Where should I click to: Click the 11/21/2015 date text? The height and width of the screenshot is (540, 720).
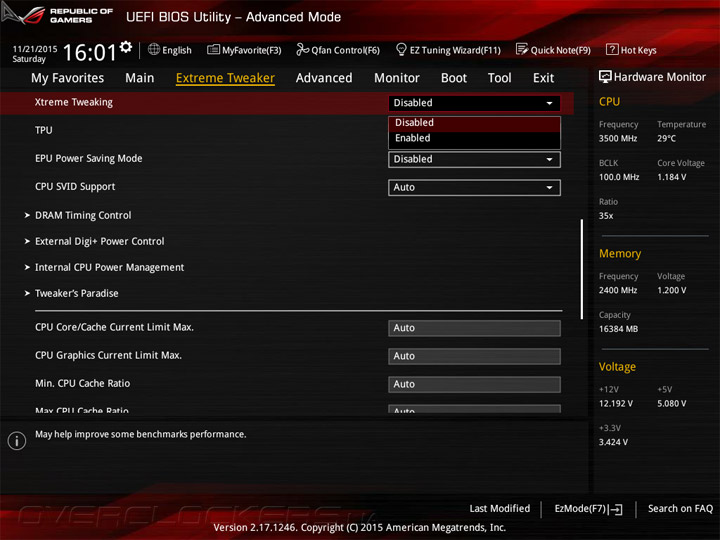35,49
